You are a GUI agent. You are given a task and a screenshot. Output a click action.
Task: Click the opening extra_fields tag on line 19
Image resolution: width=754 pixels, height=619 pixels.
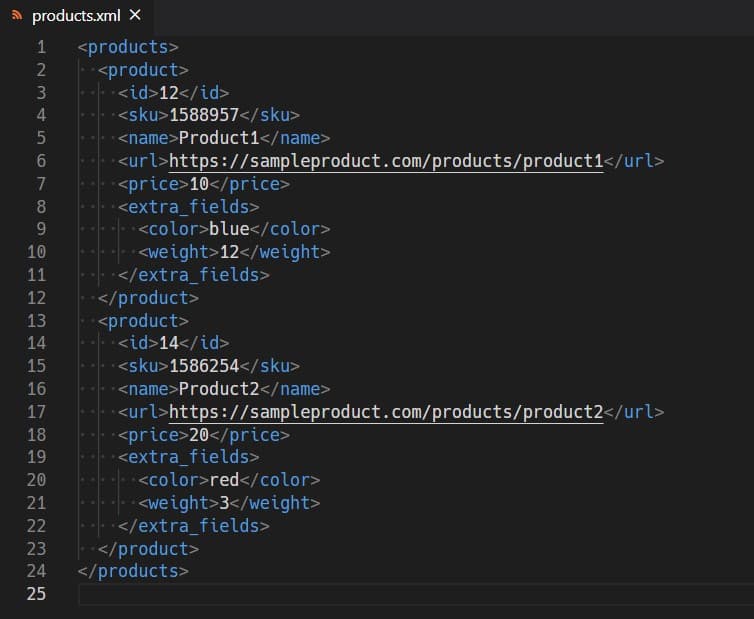[188, 457]
